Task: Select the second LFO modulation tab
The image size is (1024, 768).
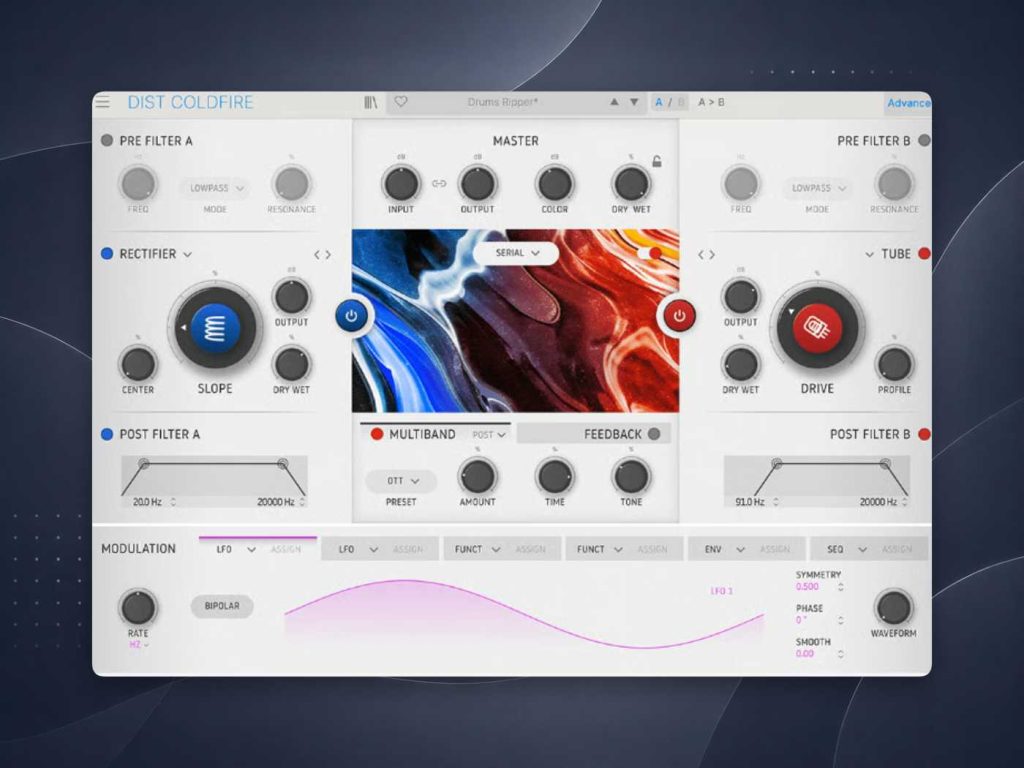Action: pos(379,549)
